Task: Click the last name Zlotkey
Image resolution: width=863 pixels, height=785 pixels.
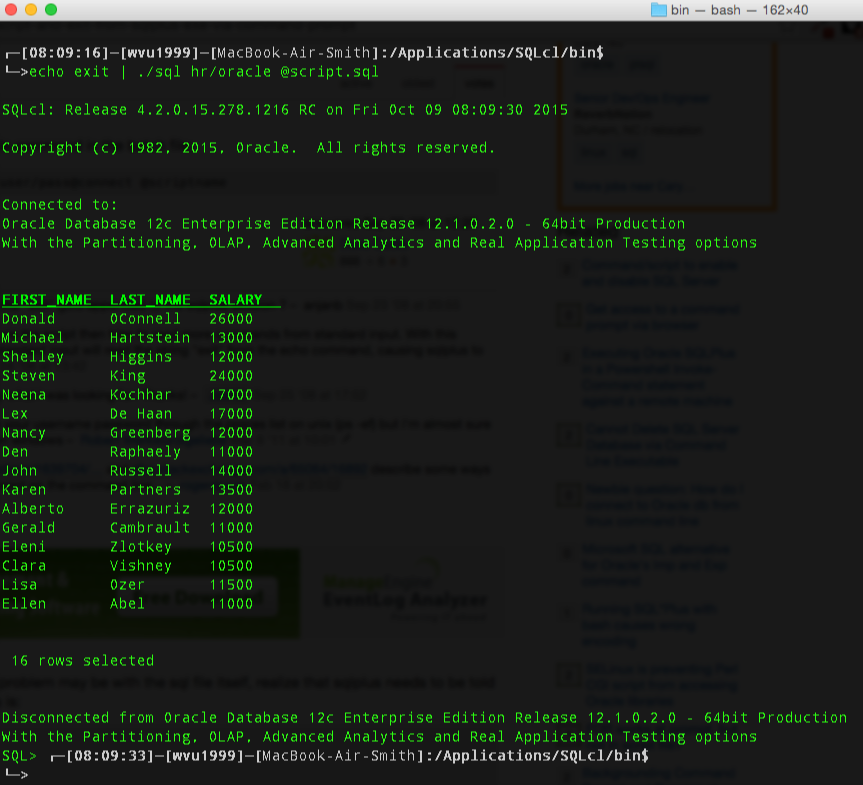Action: click(x=141, y=547)
